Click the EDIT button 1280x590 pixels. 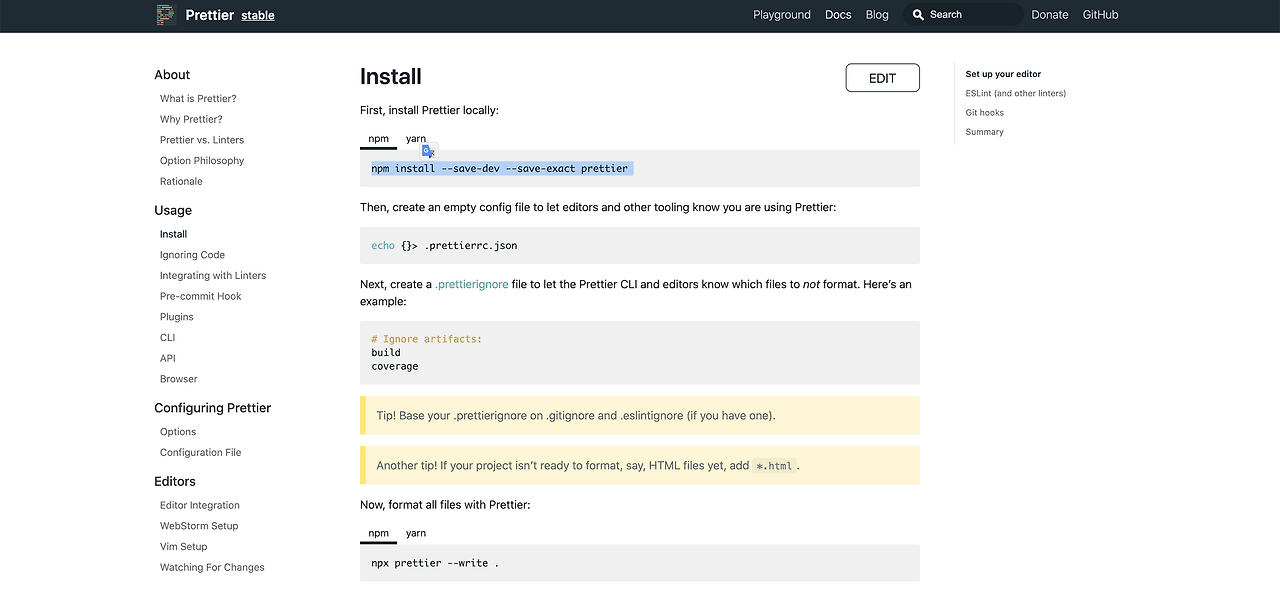click(882, 78)
